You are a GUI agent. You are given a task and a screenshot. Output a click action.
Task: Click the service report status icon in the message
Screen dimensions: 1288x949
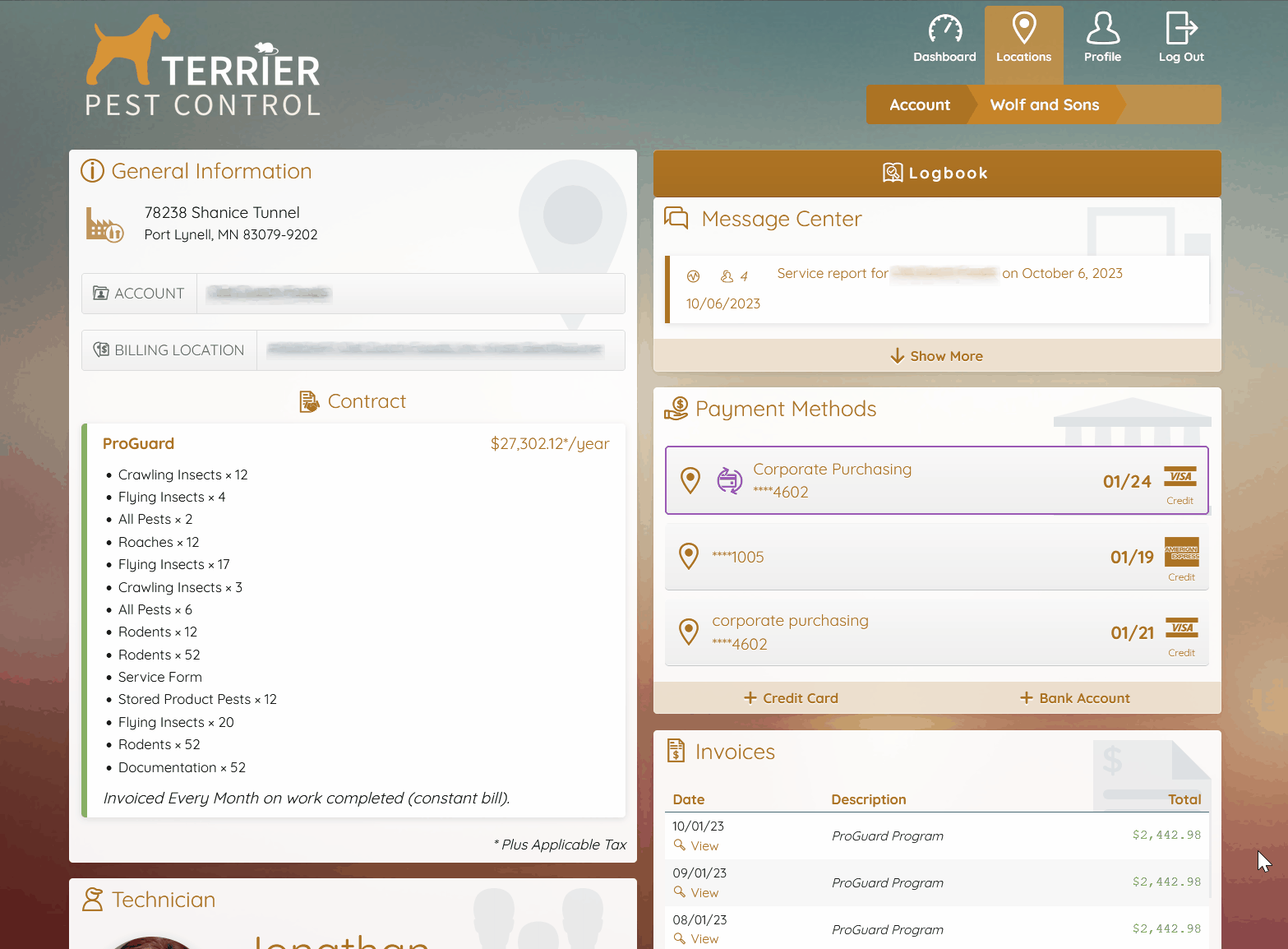click(x=693, y=276)
